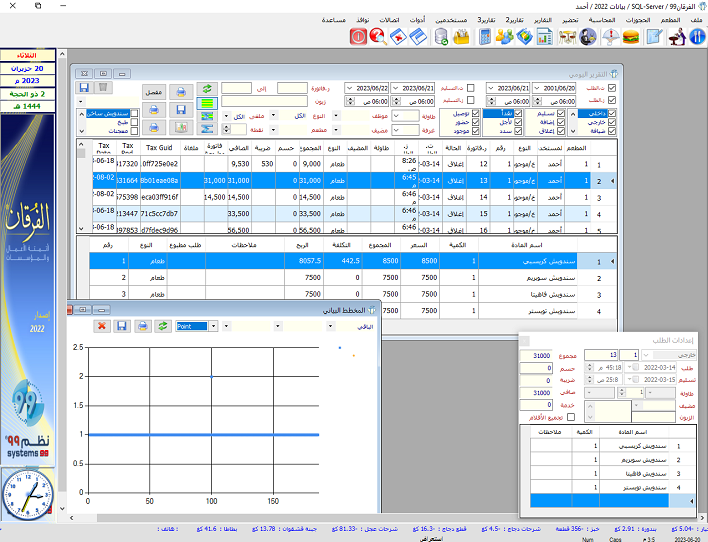This screenshot has height=542, width=708.
Task: Click the green refresh icon in report panel
Action: (x=206, y=90)
